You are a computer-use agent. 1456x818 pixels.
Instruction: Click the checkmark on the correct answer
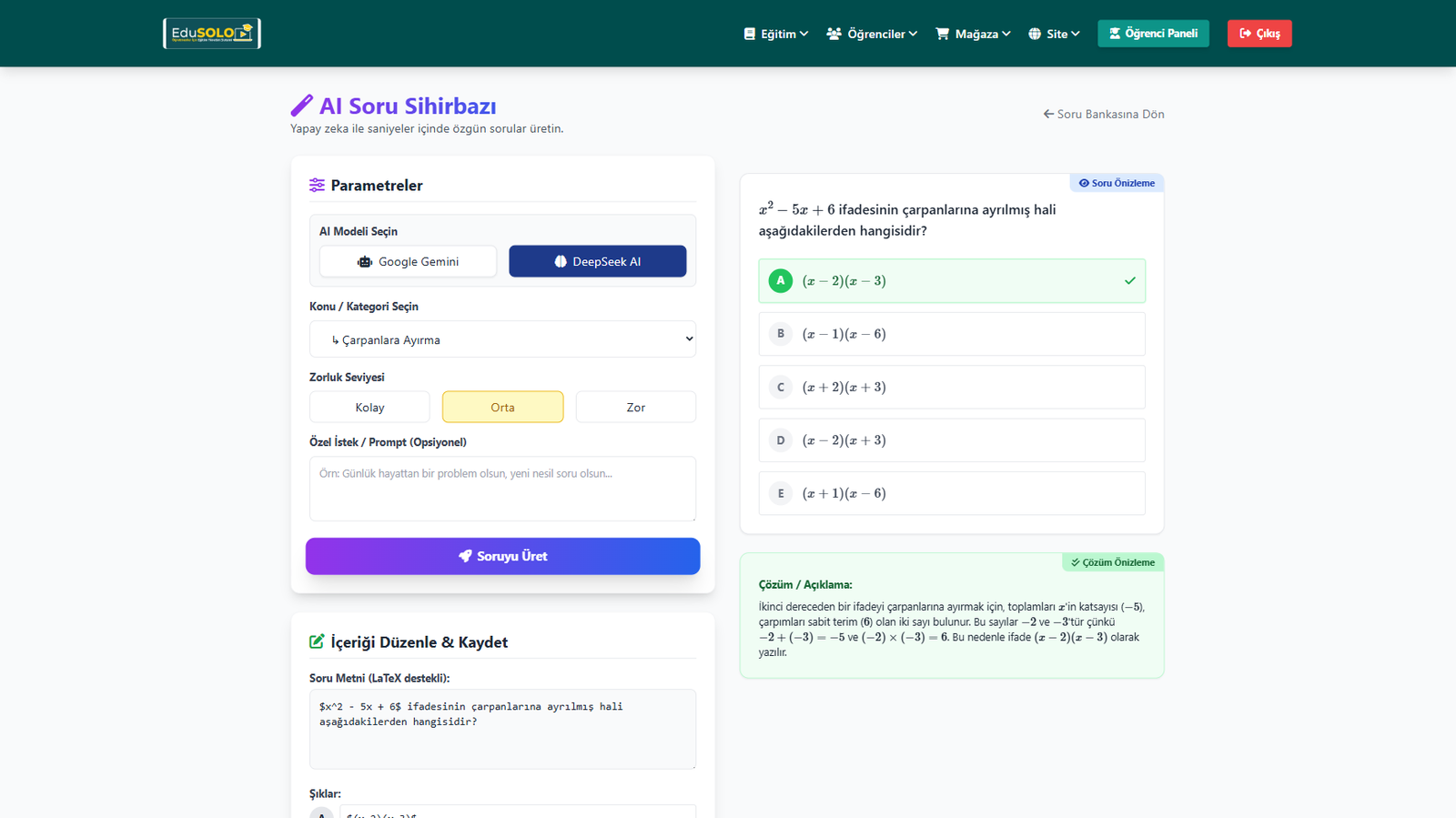[1129, 281]
